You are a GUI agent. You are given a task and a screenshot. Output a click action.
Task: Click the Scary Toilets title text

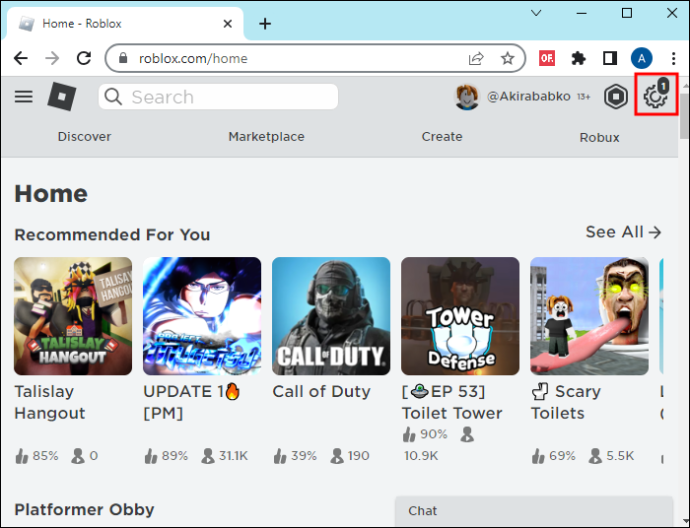point(566,402)
